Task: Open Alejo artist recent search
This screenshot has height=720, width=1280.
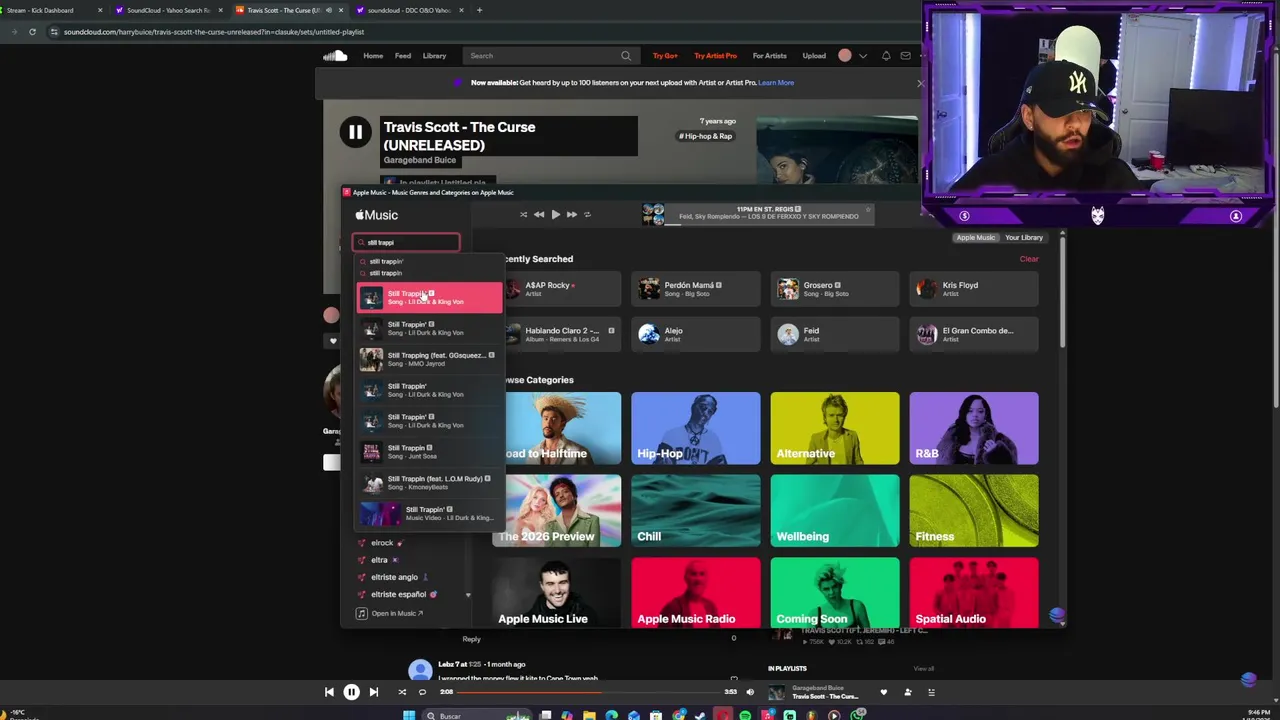Action: coord(695,334)
